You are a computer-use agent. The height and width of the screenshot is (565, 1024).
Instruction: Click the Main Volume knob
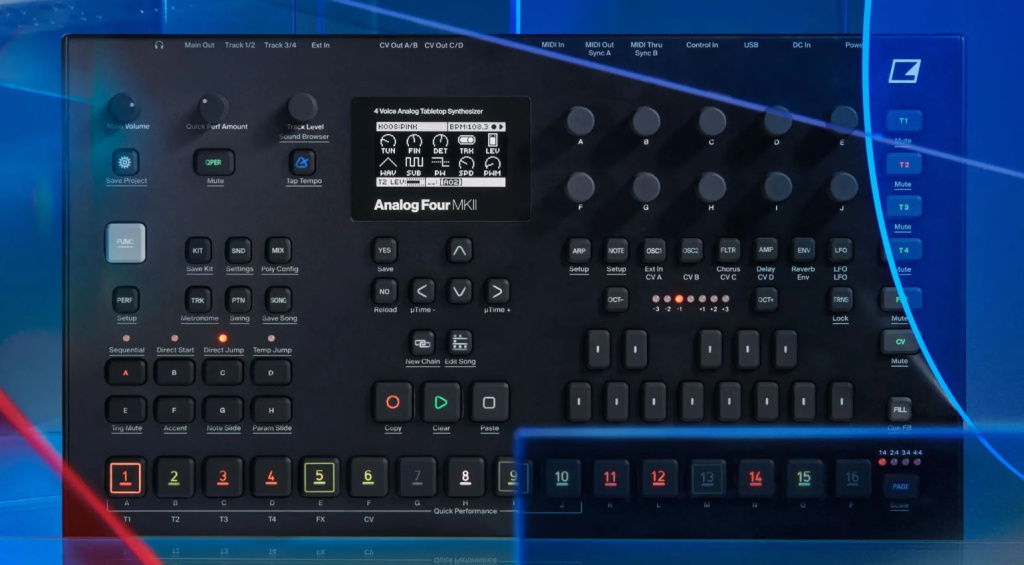click(123, 107)
